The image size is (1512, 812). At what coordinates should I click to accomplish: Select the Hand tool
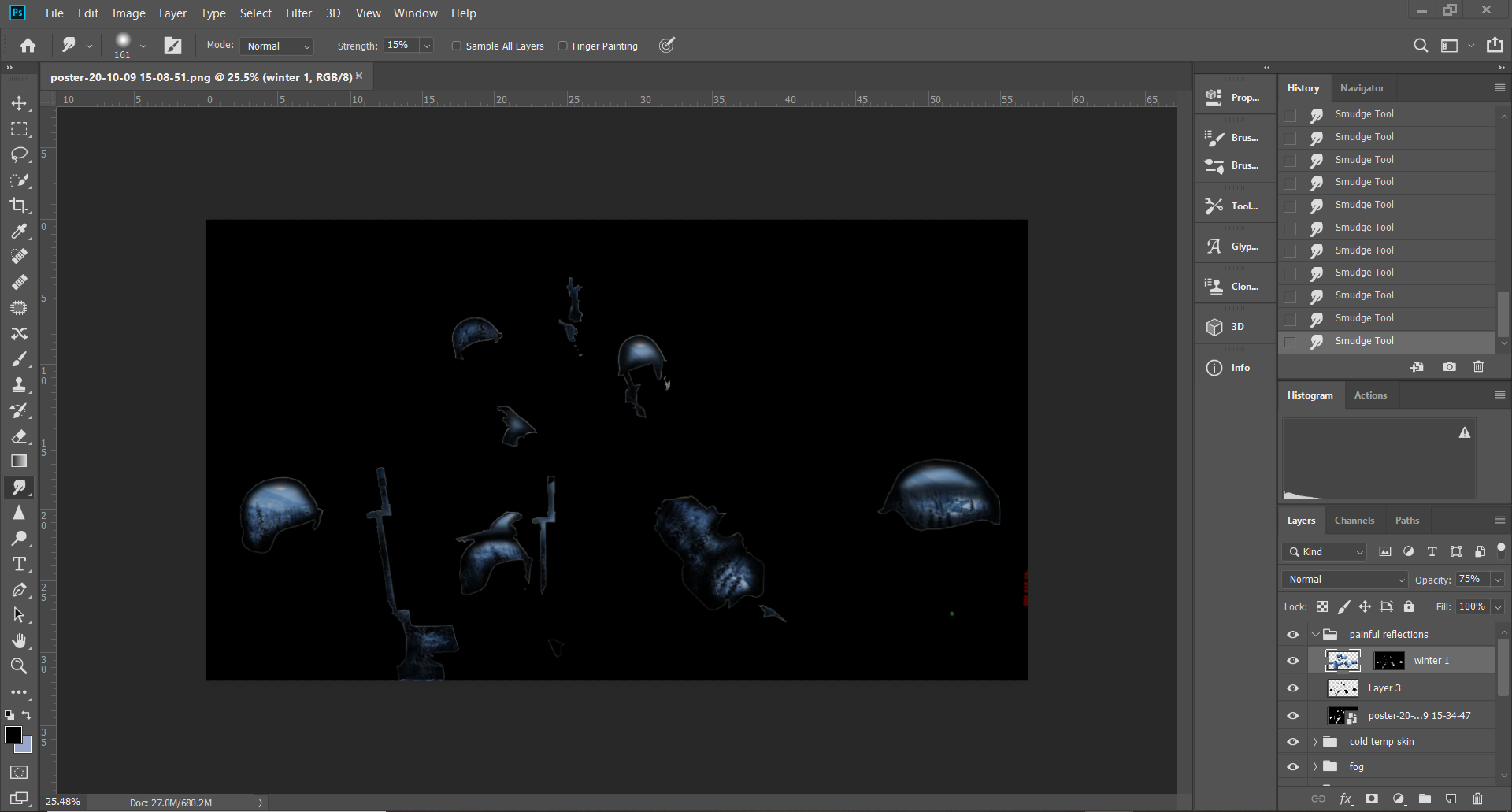20,640
